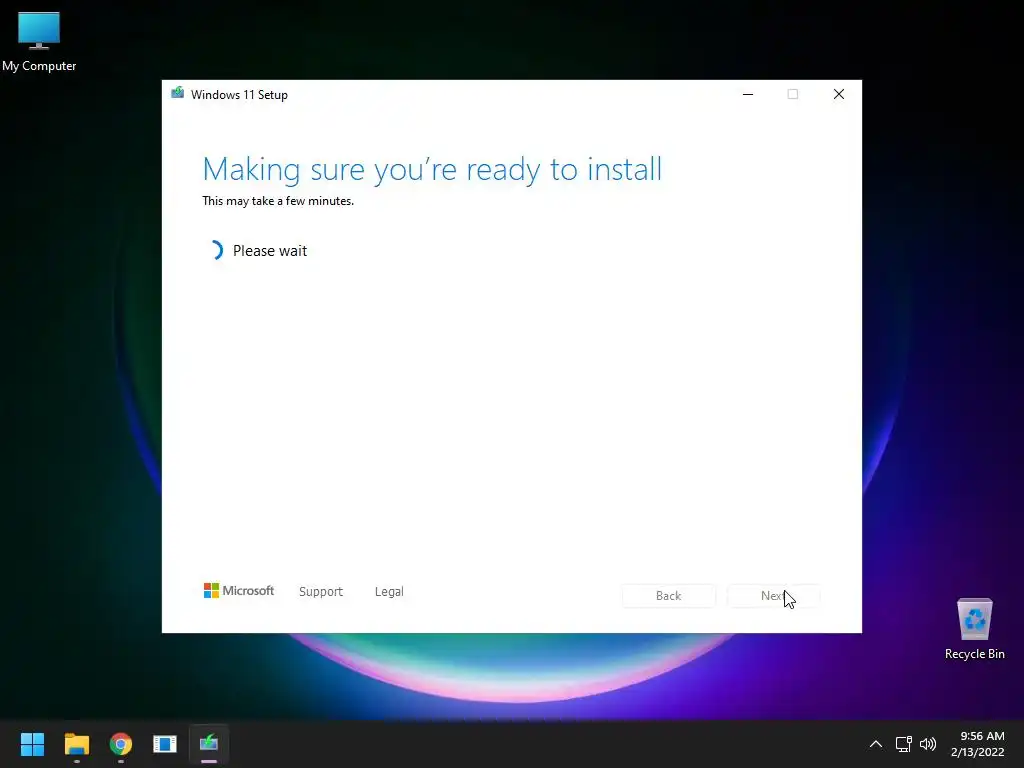
Task: Launch Google Chrome from the taskbar
Action: pos(121,744)
